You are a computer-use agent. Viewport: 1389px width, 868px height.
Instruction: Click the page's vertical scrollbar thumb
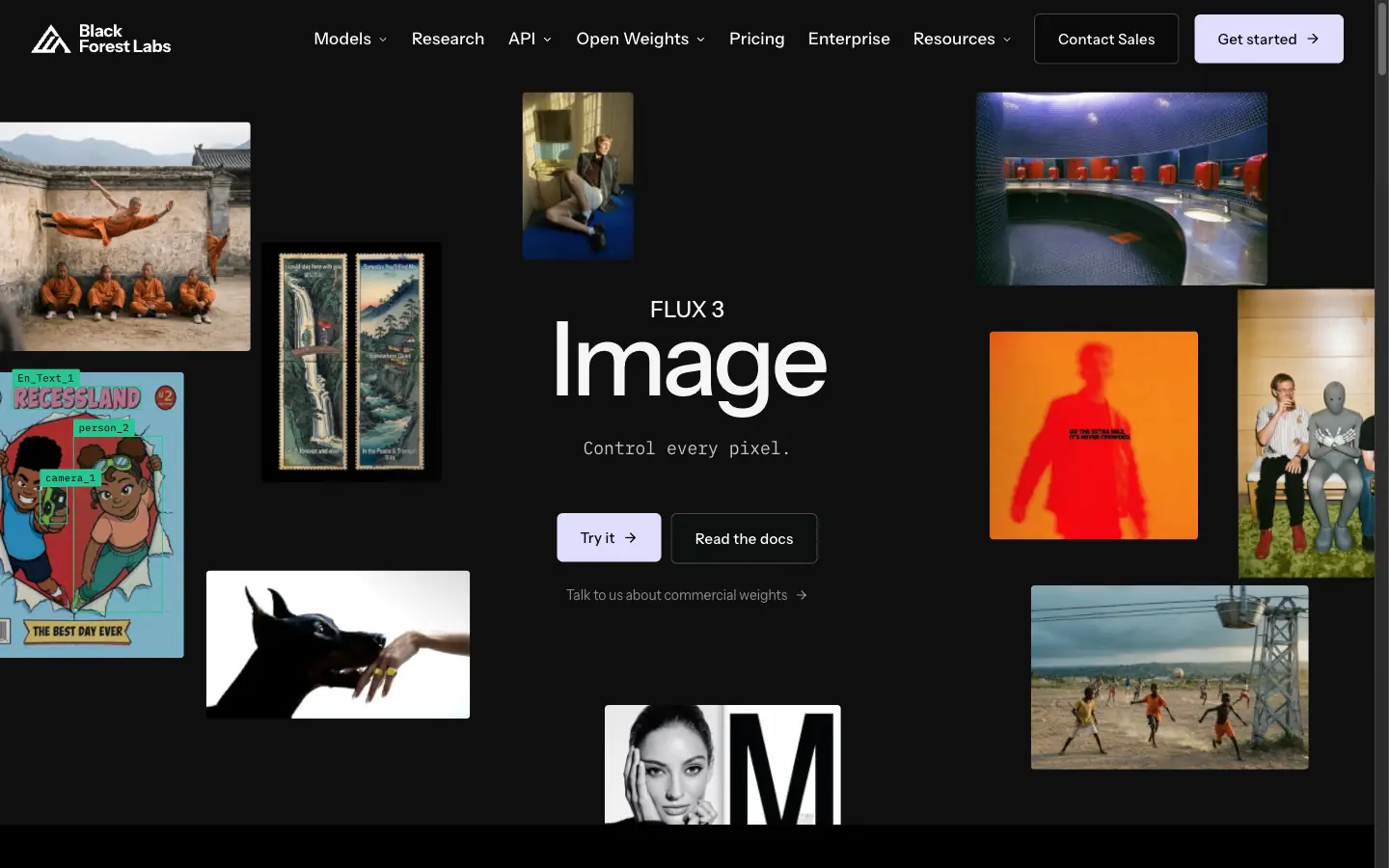pyautogui.click(x=1381, y=41)
